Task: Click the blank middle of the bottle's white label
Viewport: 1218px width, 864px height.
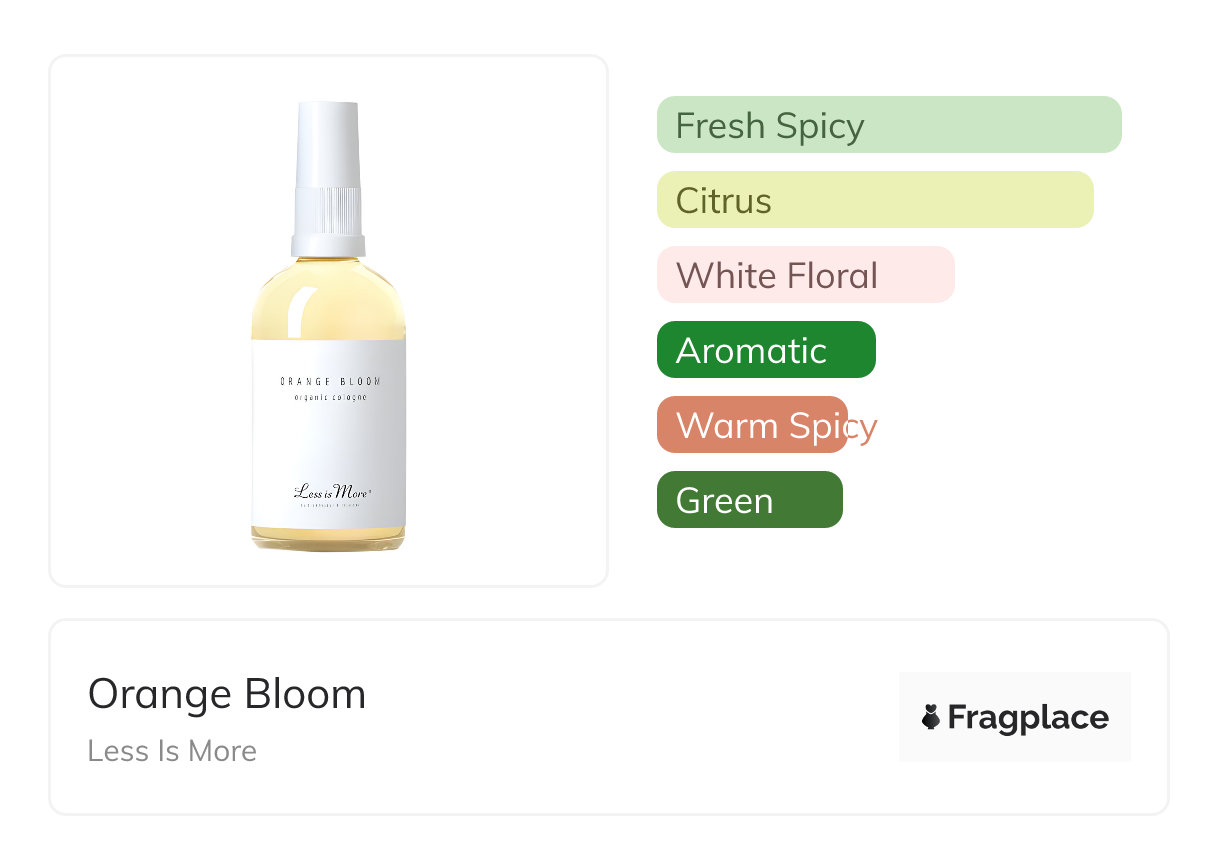Action: click(329, 440)
